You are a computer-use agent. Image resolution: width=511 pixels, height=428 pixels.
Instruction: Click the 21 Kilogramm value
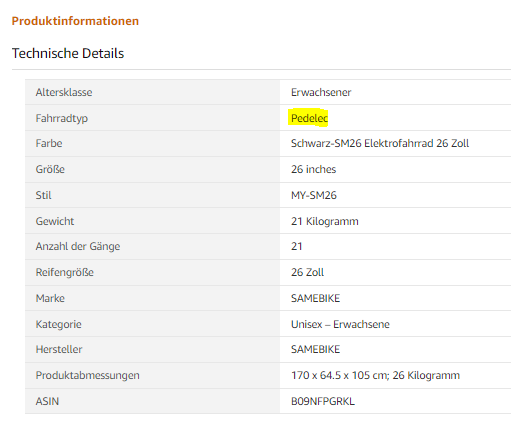(325, 221)
